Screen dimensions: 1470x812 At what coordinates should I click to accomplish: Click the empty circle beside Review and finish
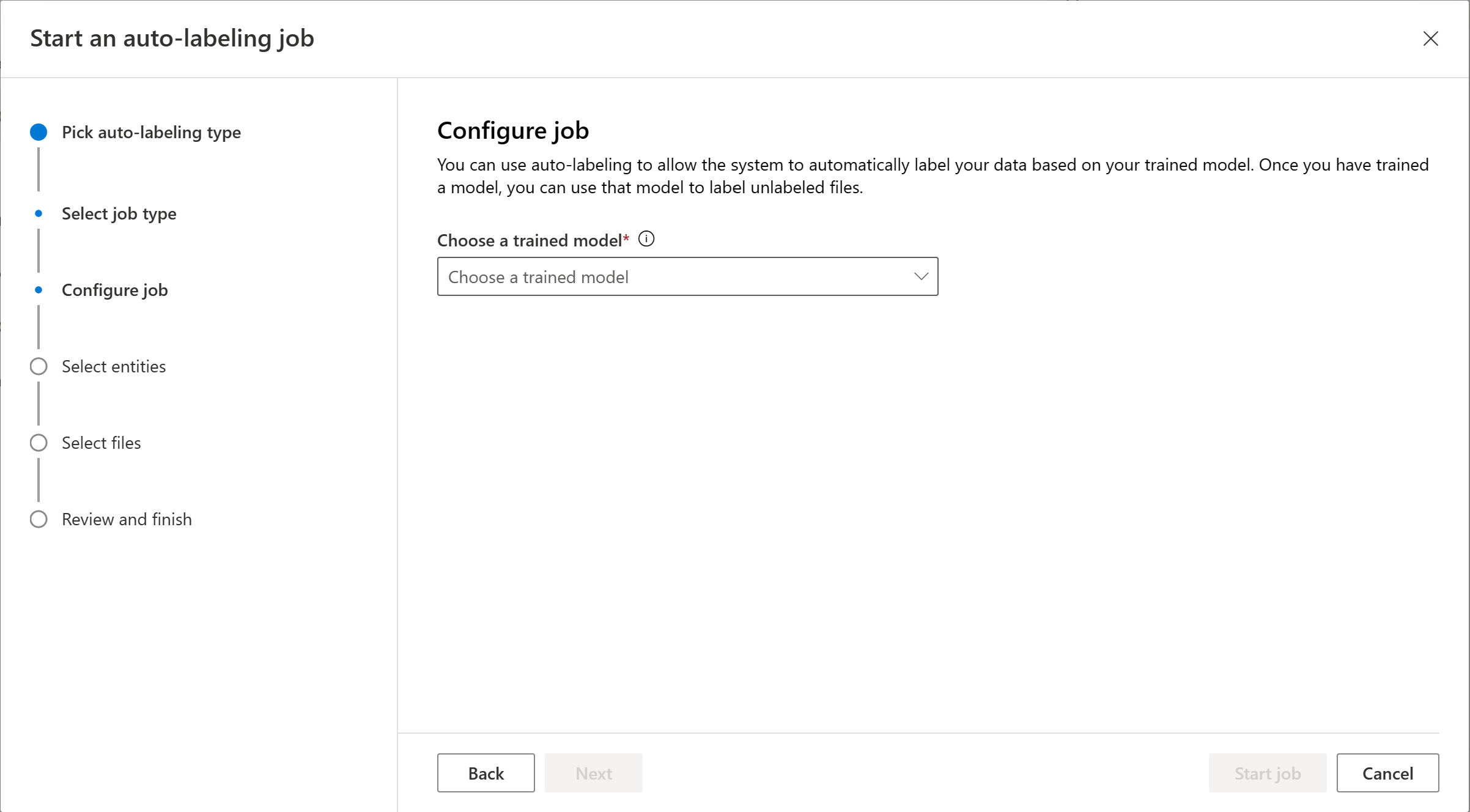[39, 519]
